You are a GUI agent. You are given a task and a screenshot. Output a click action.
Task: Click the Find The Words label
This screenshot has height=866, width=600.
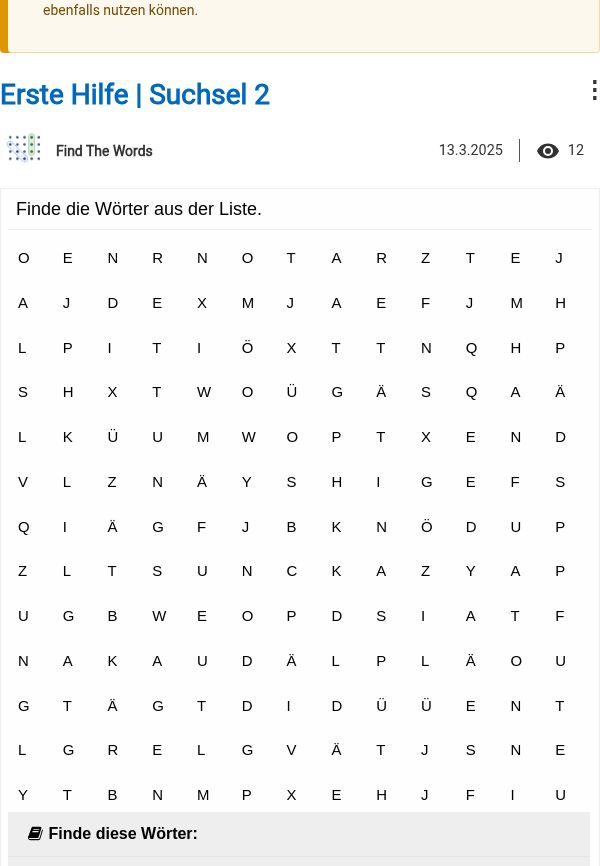click(x=104, y=151)
